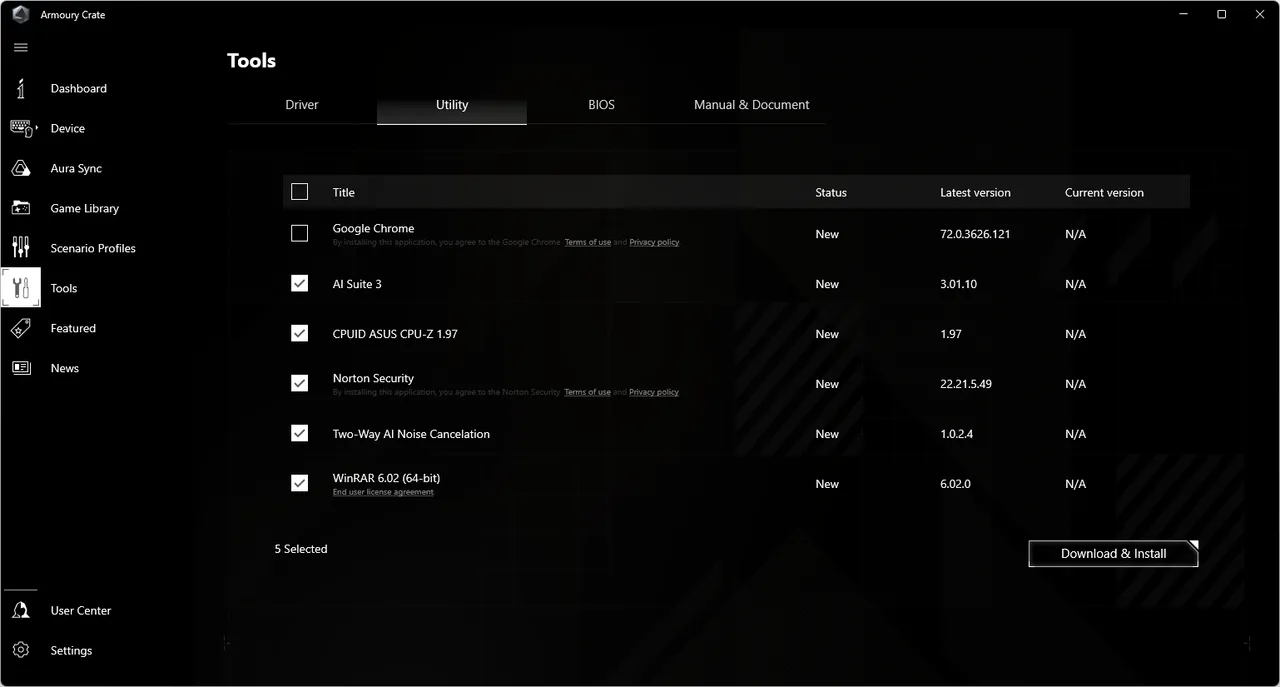Open the BIOS tab
The height and width of the screenshot is (687, 1280).
pyautogui.click(x=602, y=105)
